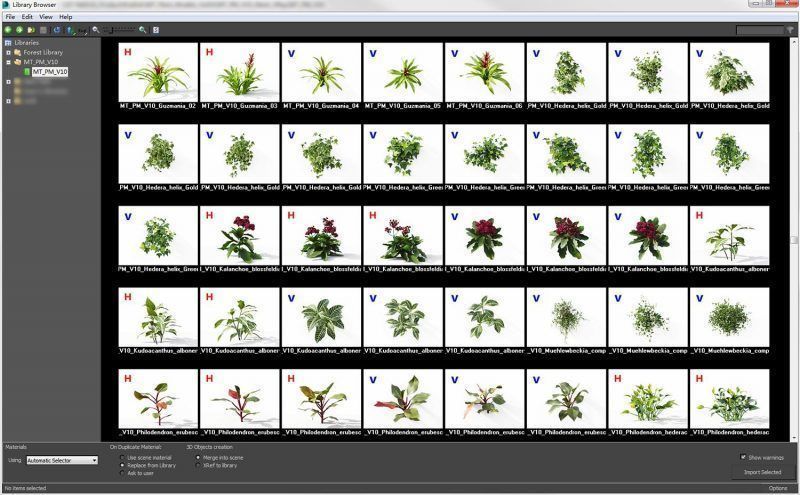Image resolution: width=800 pixels, height=495 pixels.
Task: Click the zoom out magnifier icon
Action: pyautogui.click(x=95, y=30)
